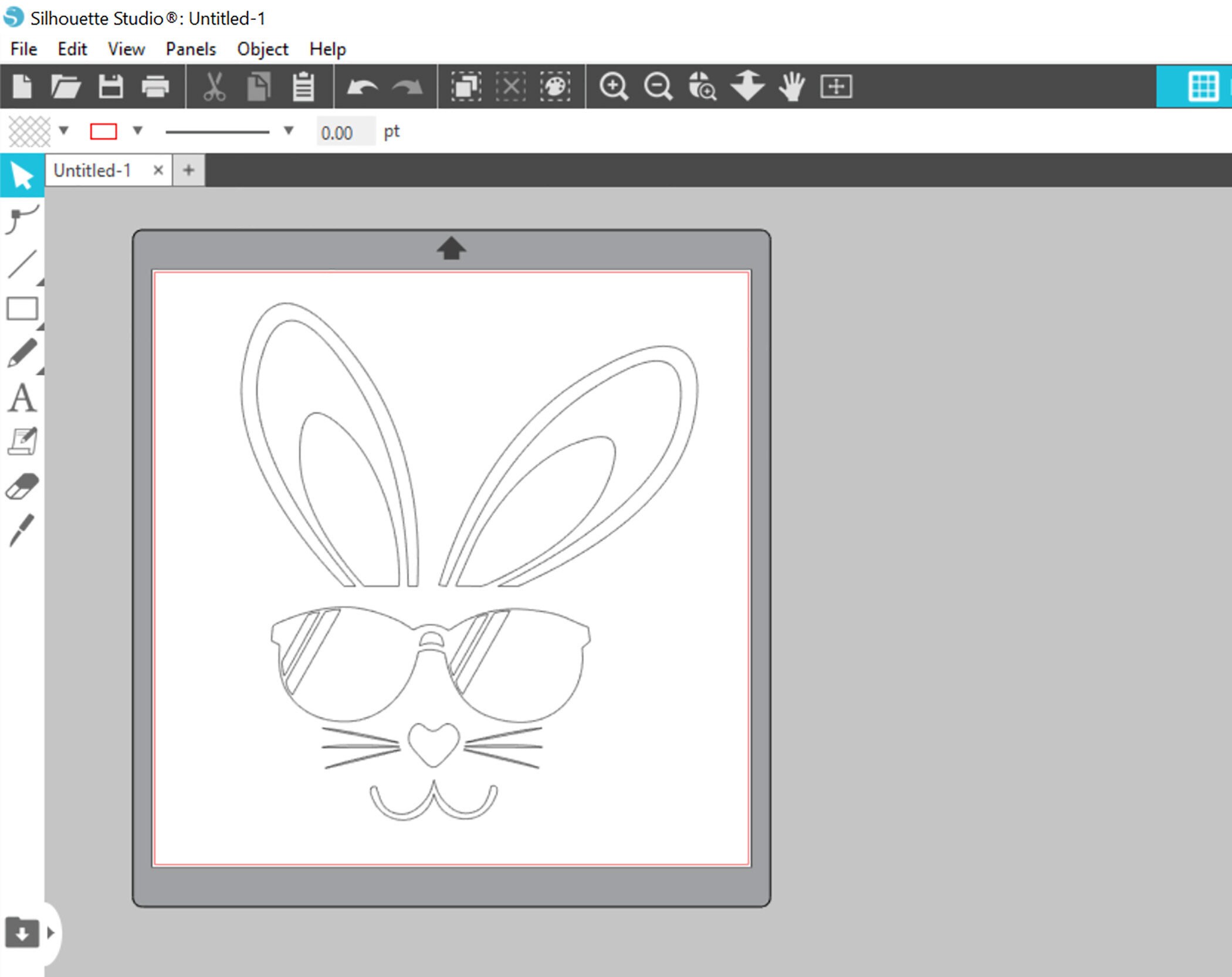
Task: Select the Pan hand tool
Action: click(x=791, y=87)
